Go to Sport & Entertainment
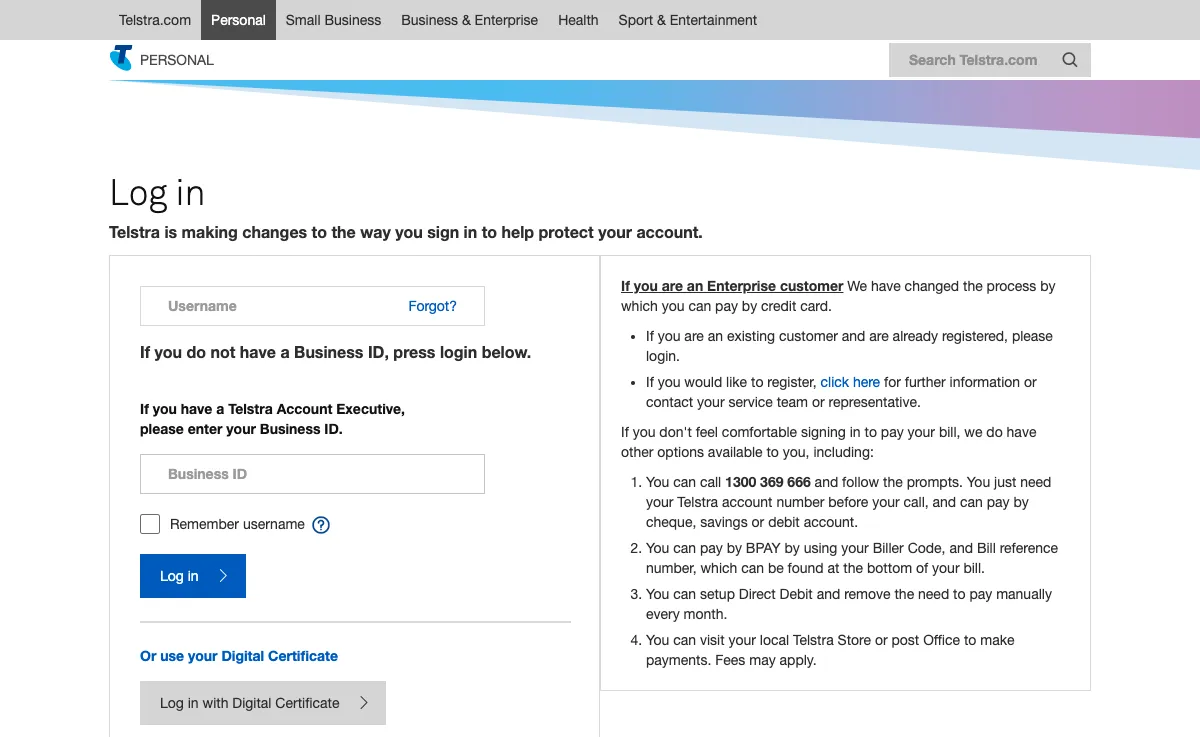 pyautogui.click(x=687, y=20)
